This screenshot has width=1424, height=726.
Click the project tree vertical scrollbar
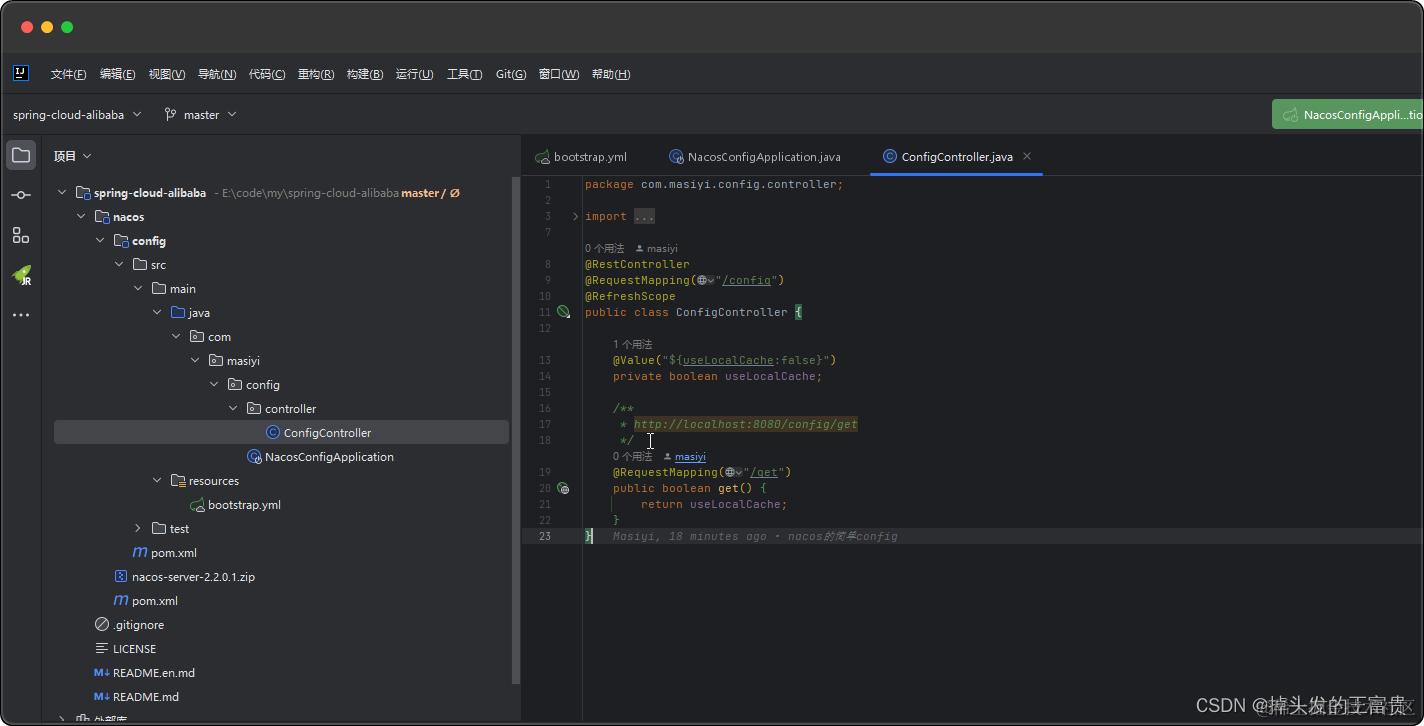click(x=516, y=430)
